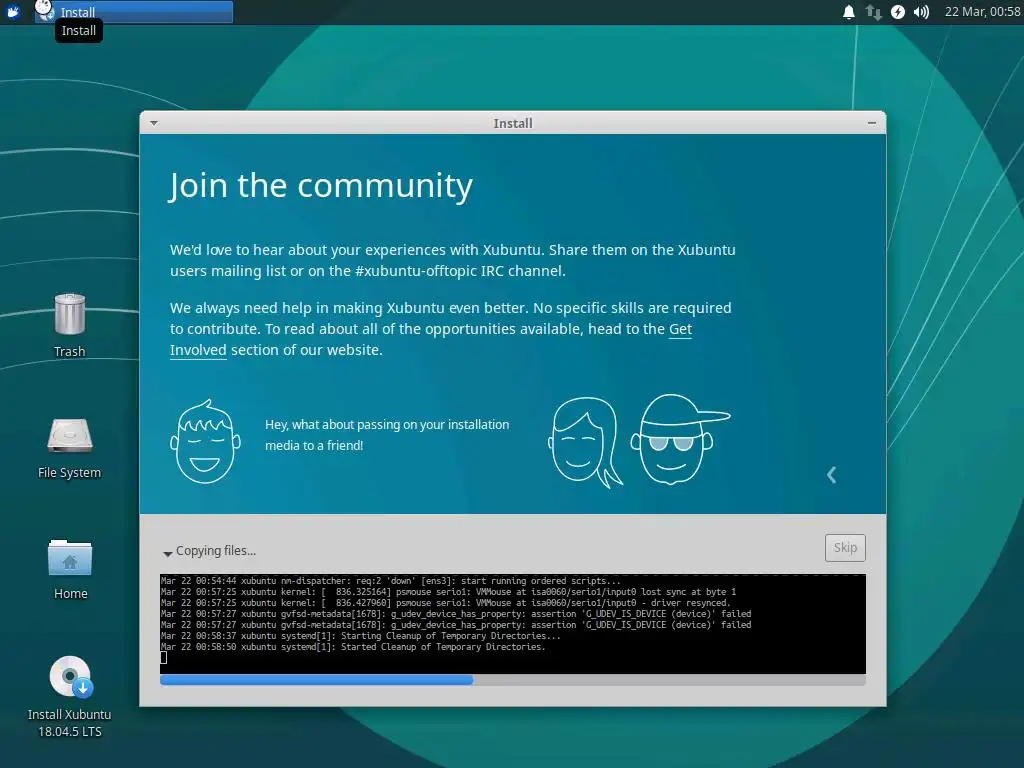Minimize the Install window
The height and width of the screenshot is (768, 1024).
871,123
